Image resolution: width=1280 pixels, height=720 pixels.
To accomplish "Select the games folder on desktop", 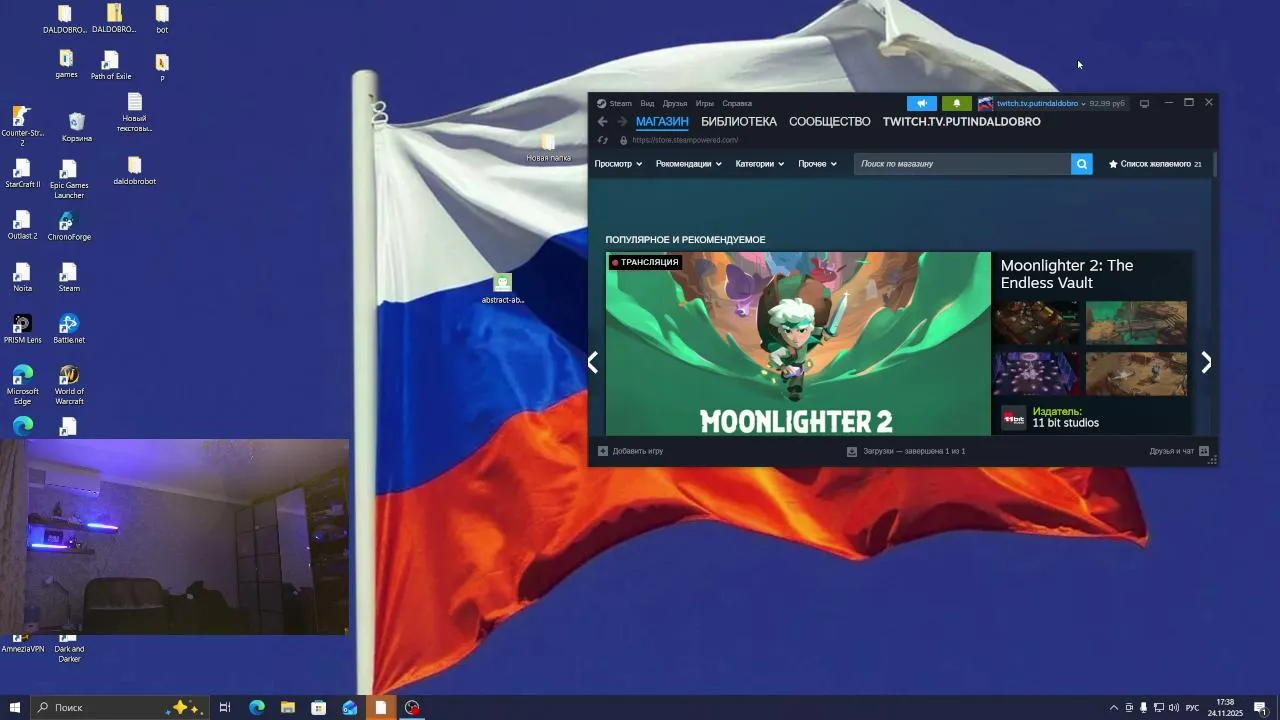I will click(66, 64).
